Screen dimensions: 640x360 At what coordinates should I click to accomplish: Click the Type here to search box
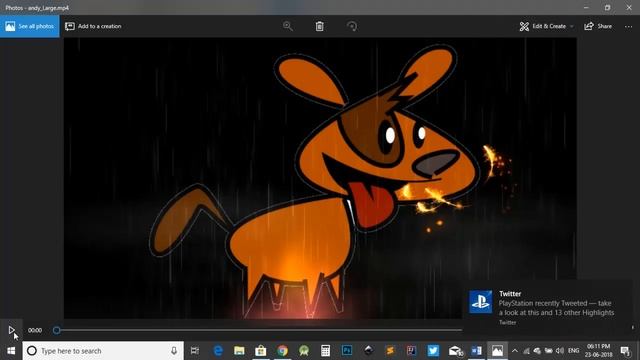pos(103,351)
